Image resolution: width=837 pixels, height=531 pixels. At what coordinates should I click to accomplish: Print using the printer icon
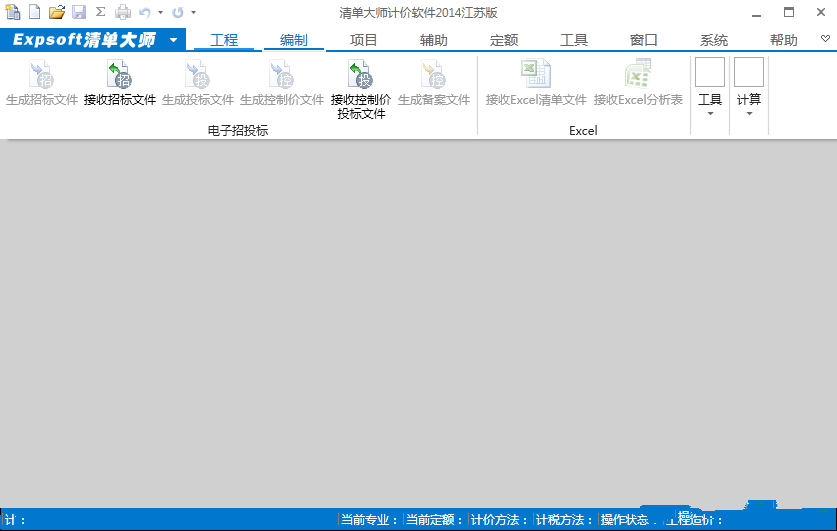[x=123, y=12]
